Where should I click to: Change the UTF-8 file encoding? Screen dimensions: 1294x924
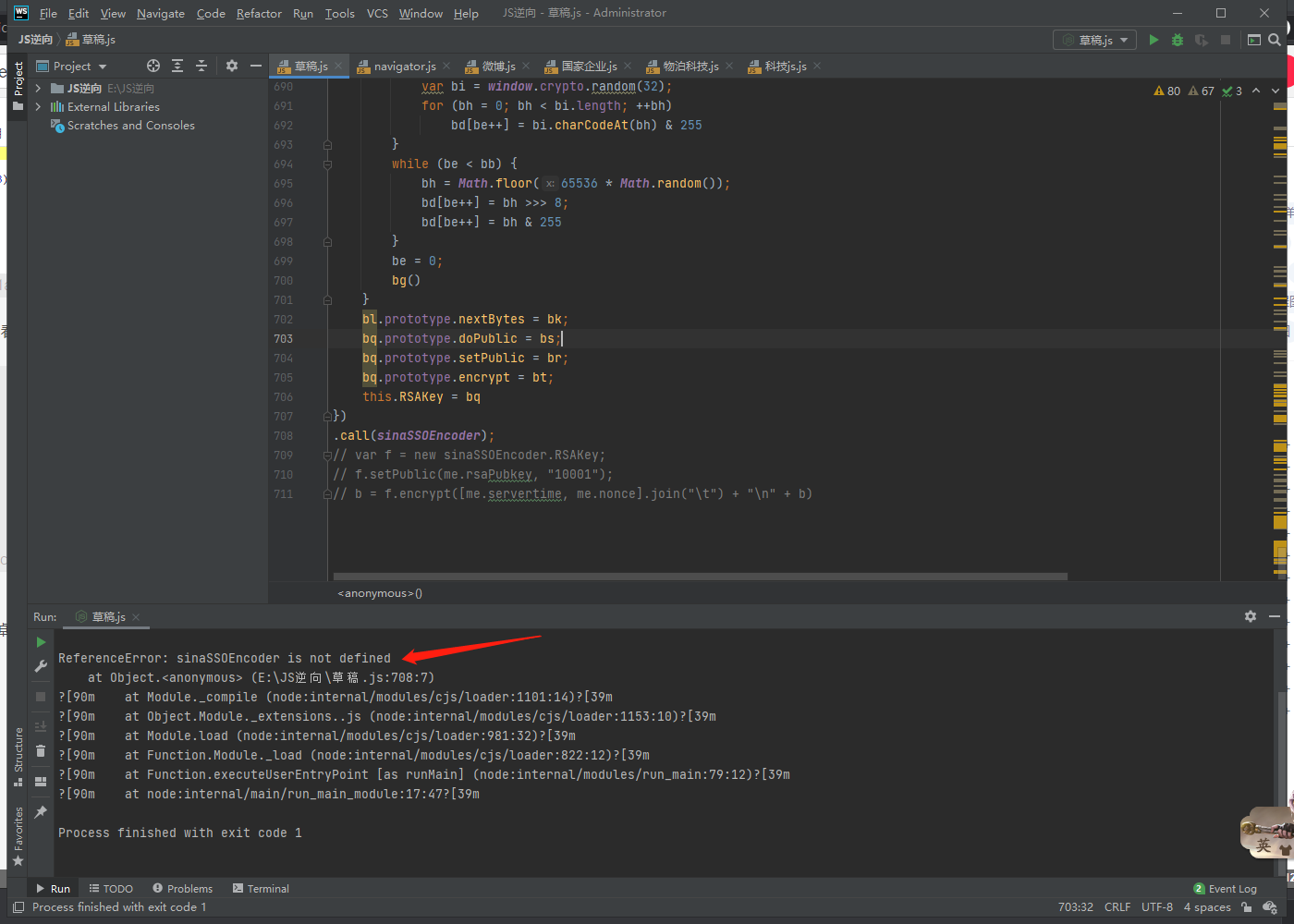tap(1157, 907)
